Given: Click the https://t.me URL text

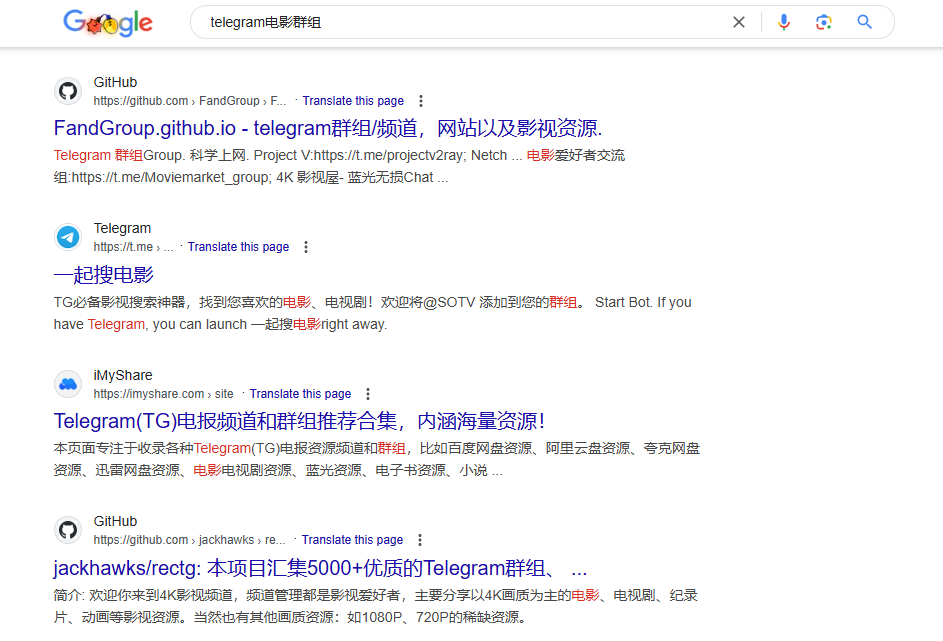Looking at the screenshot, I should point(133,247).
